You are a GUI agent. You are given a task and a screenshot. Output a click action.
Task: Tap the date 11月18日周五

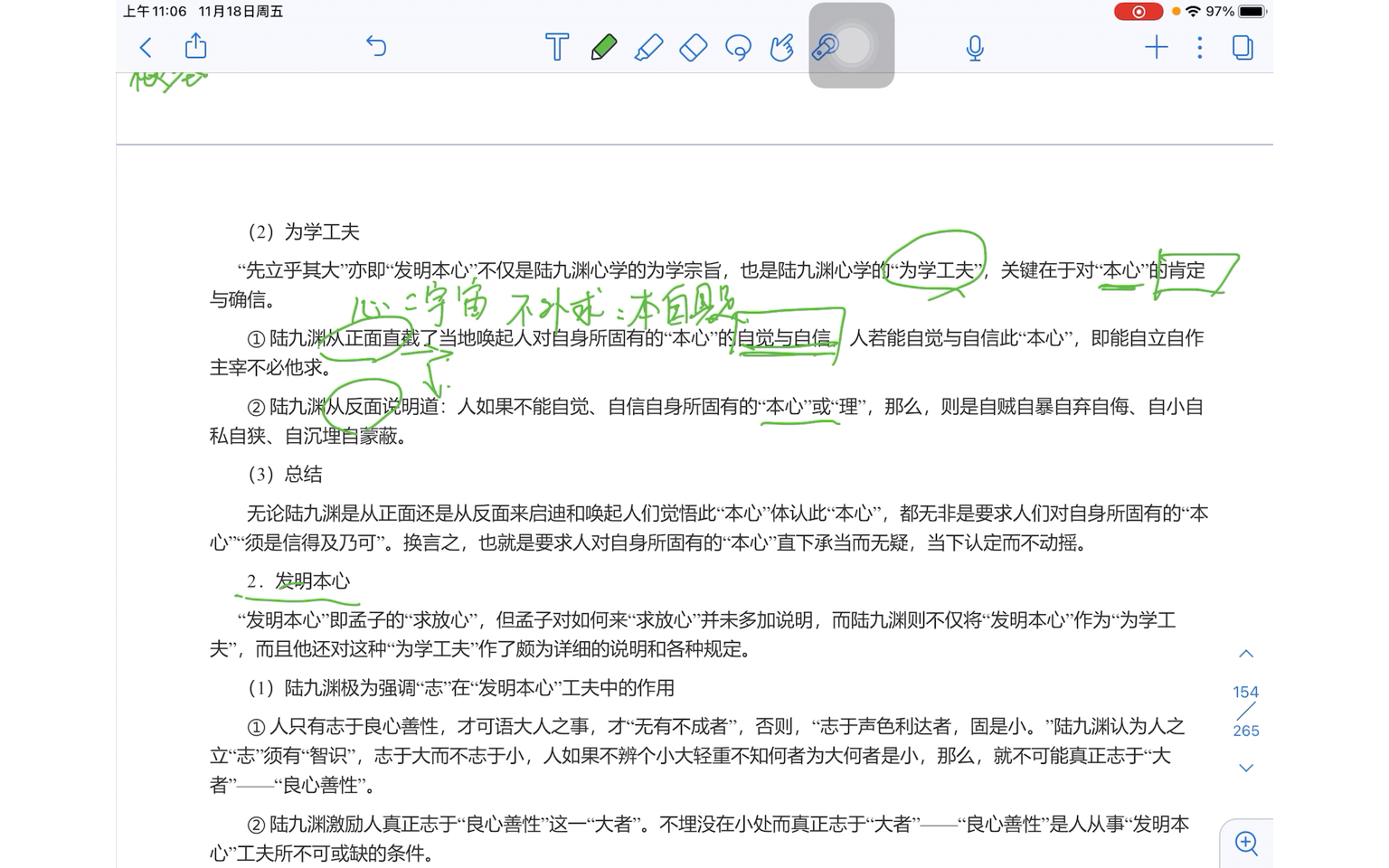pos(241,12)
